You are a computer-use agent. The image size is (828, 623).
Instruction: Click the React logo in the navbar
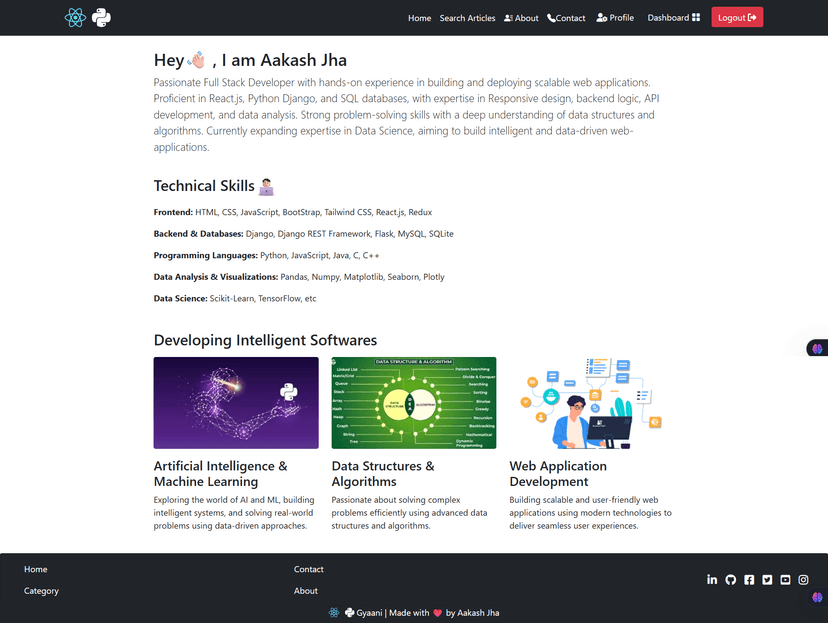(75, 17)
